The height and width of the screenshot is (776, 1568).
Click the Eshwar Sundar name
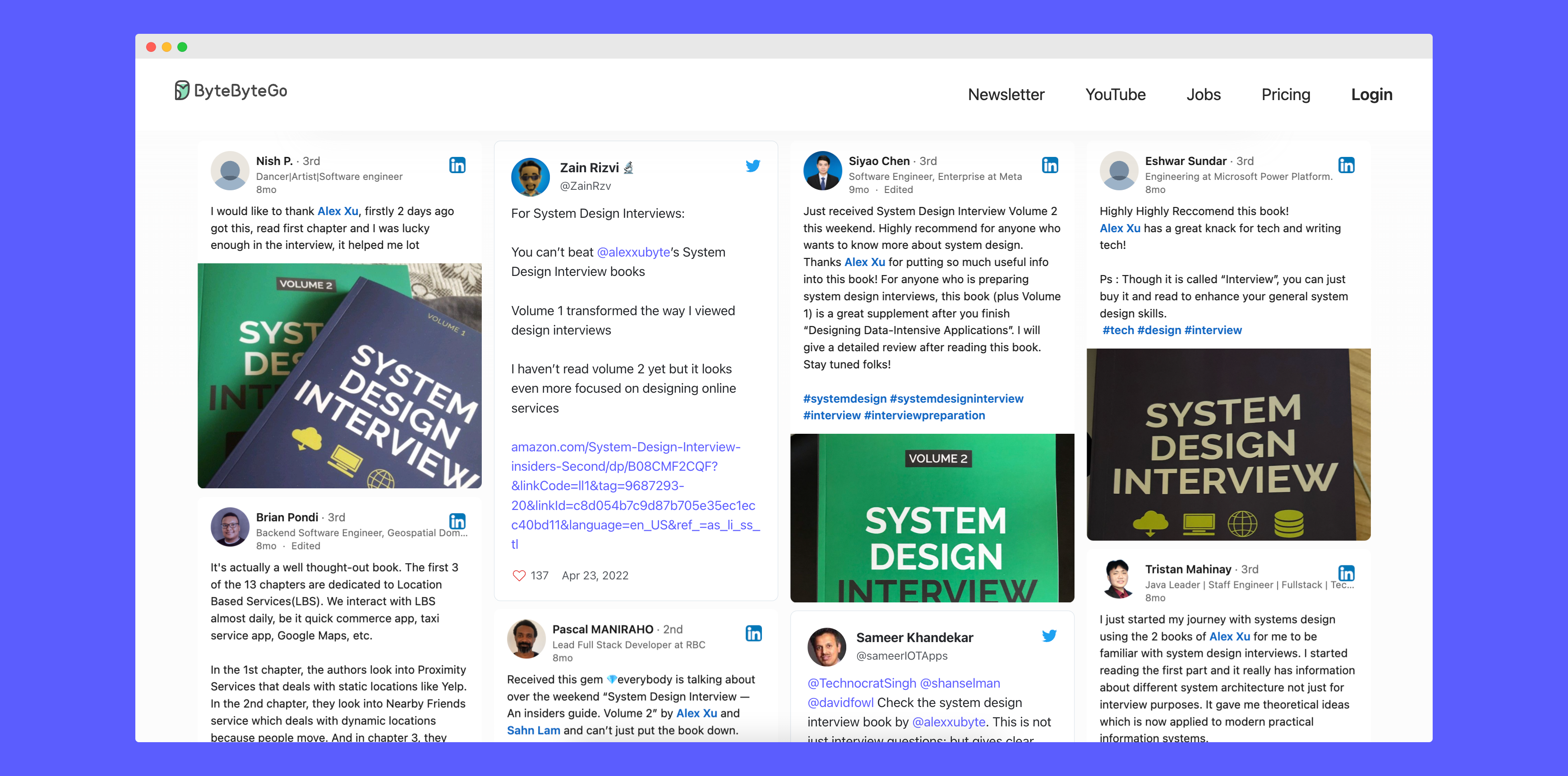[1186, 161]
